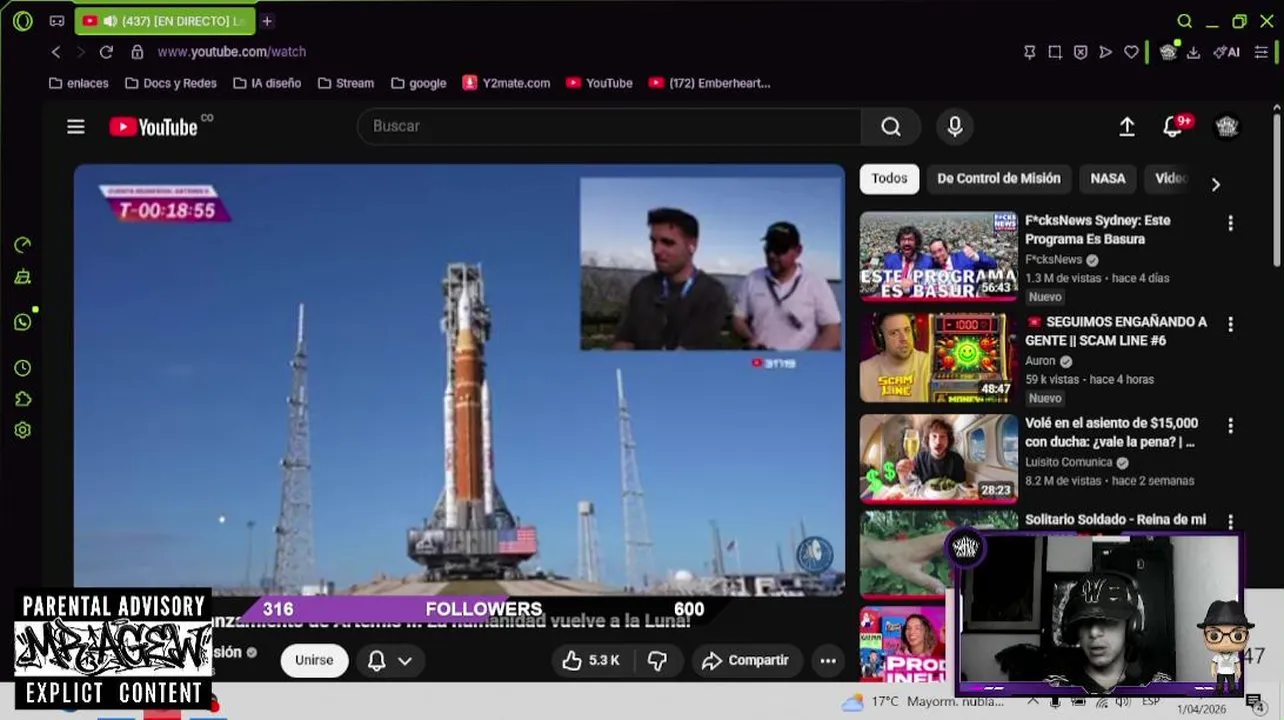The width and height of the screenshot is (1284, 720).
Task: Open F*cksNews Sydney video thumbnail
Action: tap(938, 256)
